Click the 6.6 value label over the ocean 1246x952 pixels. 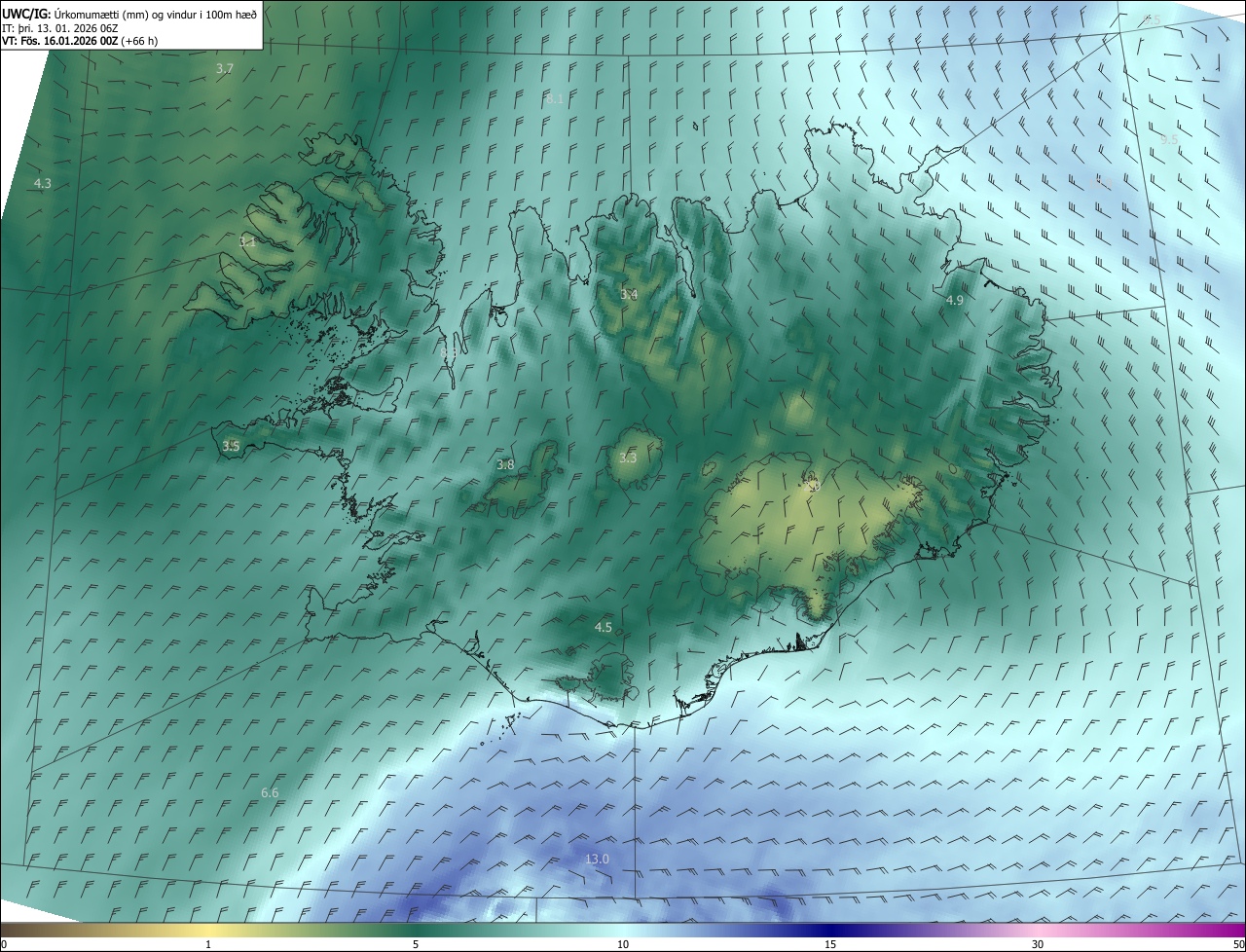click(x=270, y=792)
